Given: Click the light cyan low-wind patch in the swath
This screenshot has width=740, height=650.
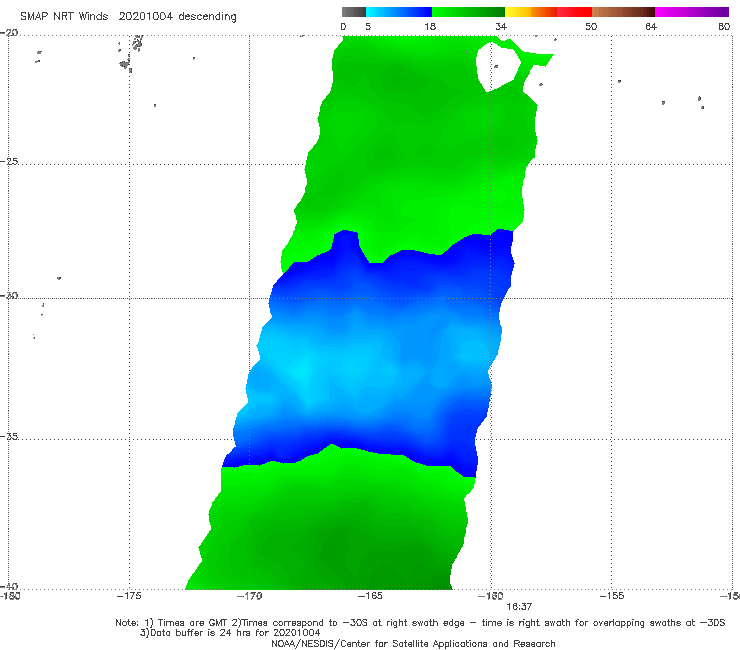Looking at the screenshot, I should (302, 371).
